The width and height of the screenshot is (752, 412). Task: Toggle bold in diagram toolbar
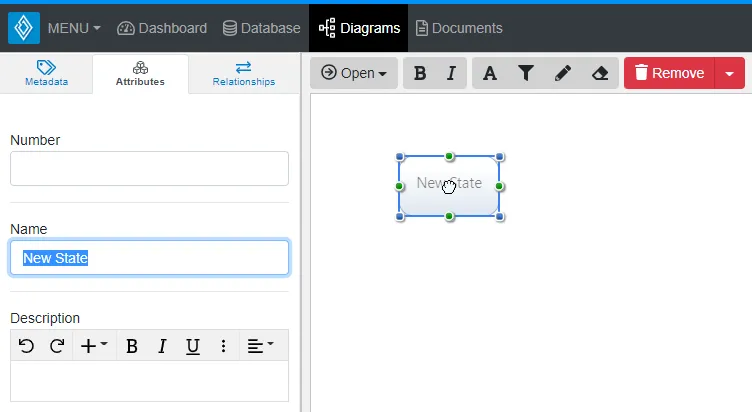tap(419, 73)
